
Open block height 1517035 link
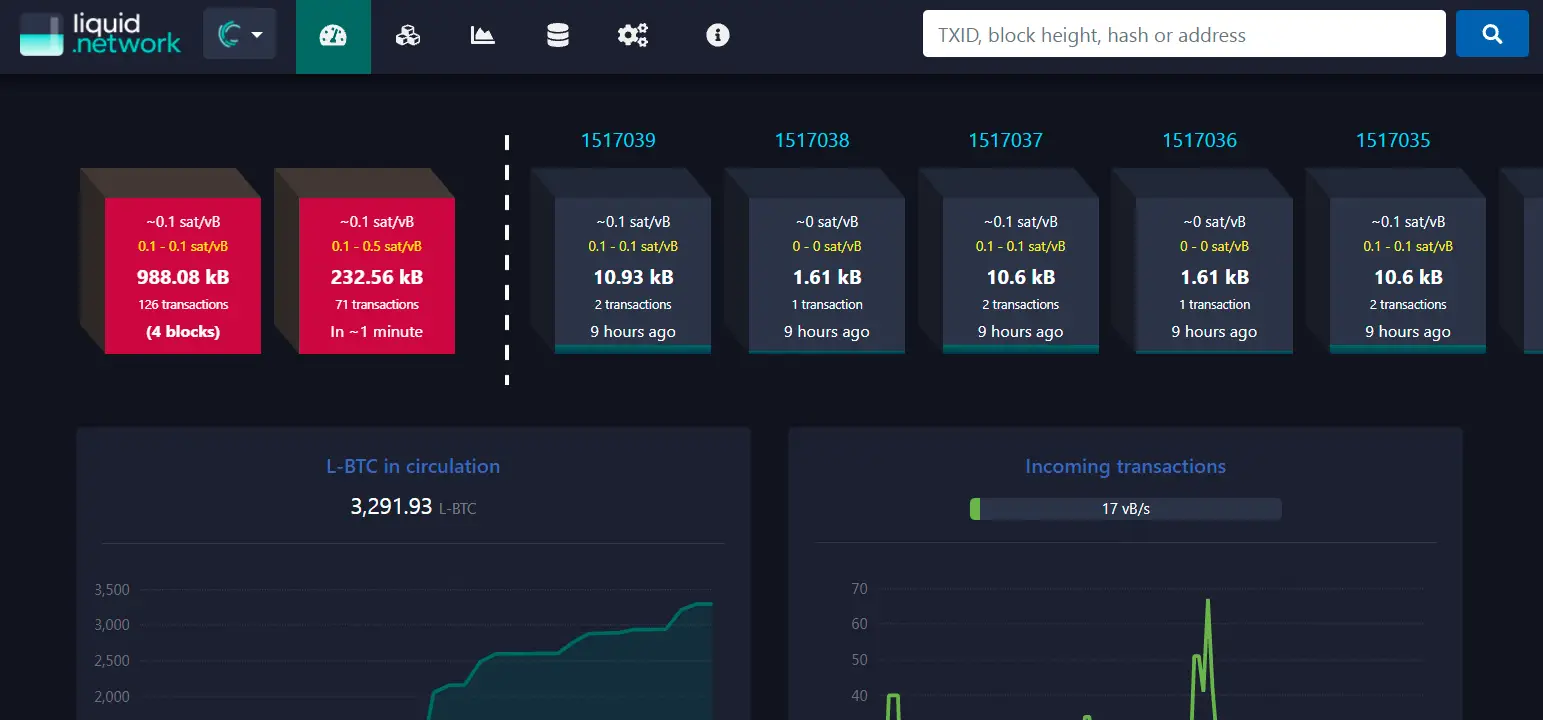coord(1393,141)
